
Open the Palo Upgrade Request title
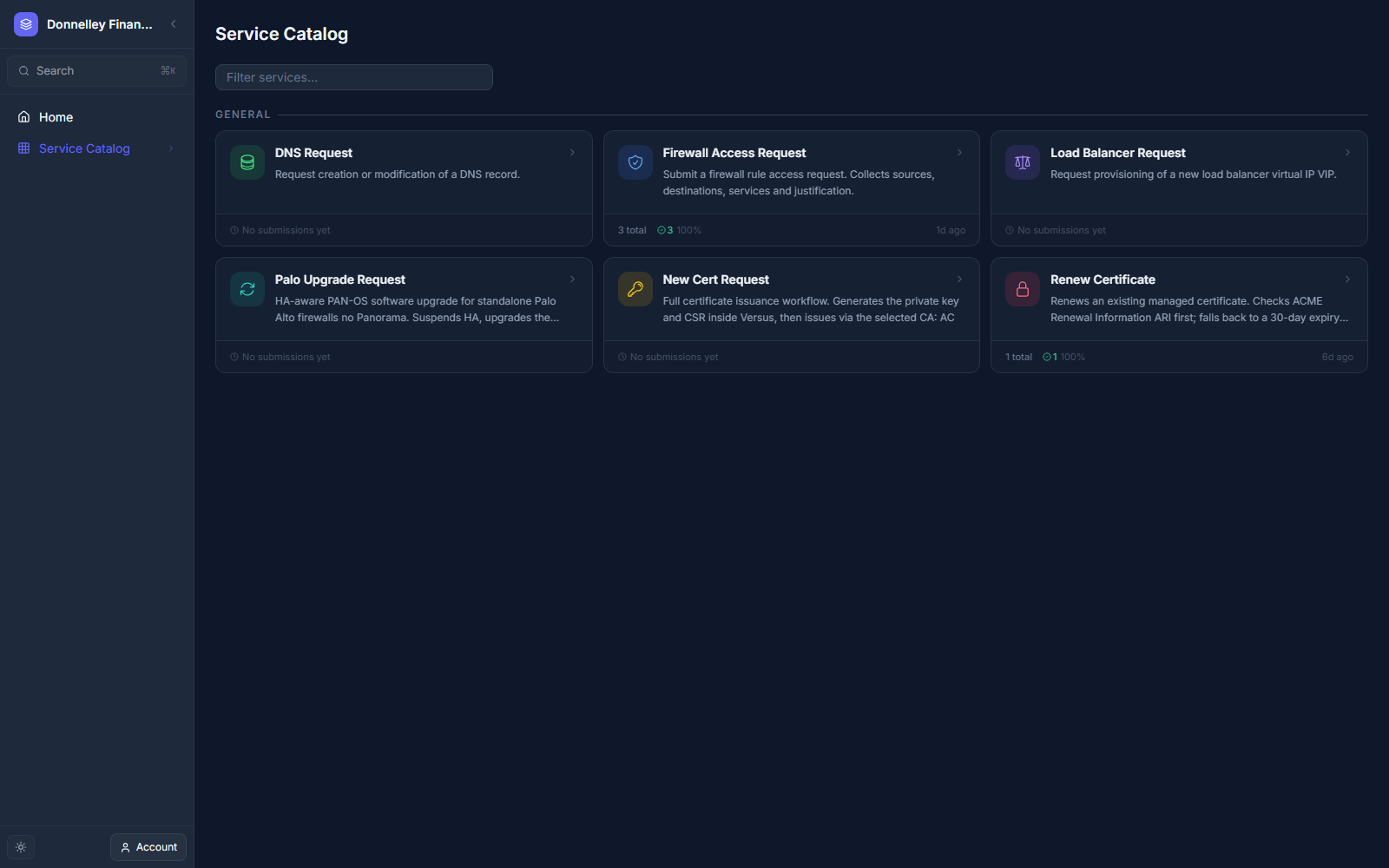[339, 279]
